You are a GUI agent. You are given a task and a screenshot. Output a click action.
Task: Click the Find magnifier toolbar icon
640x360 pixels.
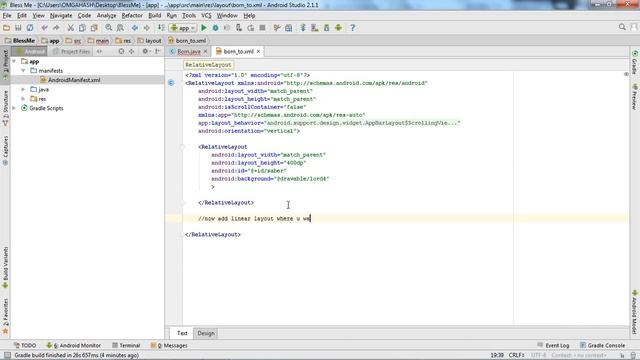click(108, 28)
